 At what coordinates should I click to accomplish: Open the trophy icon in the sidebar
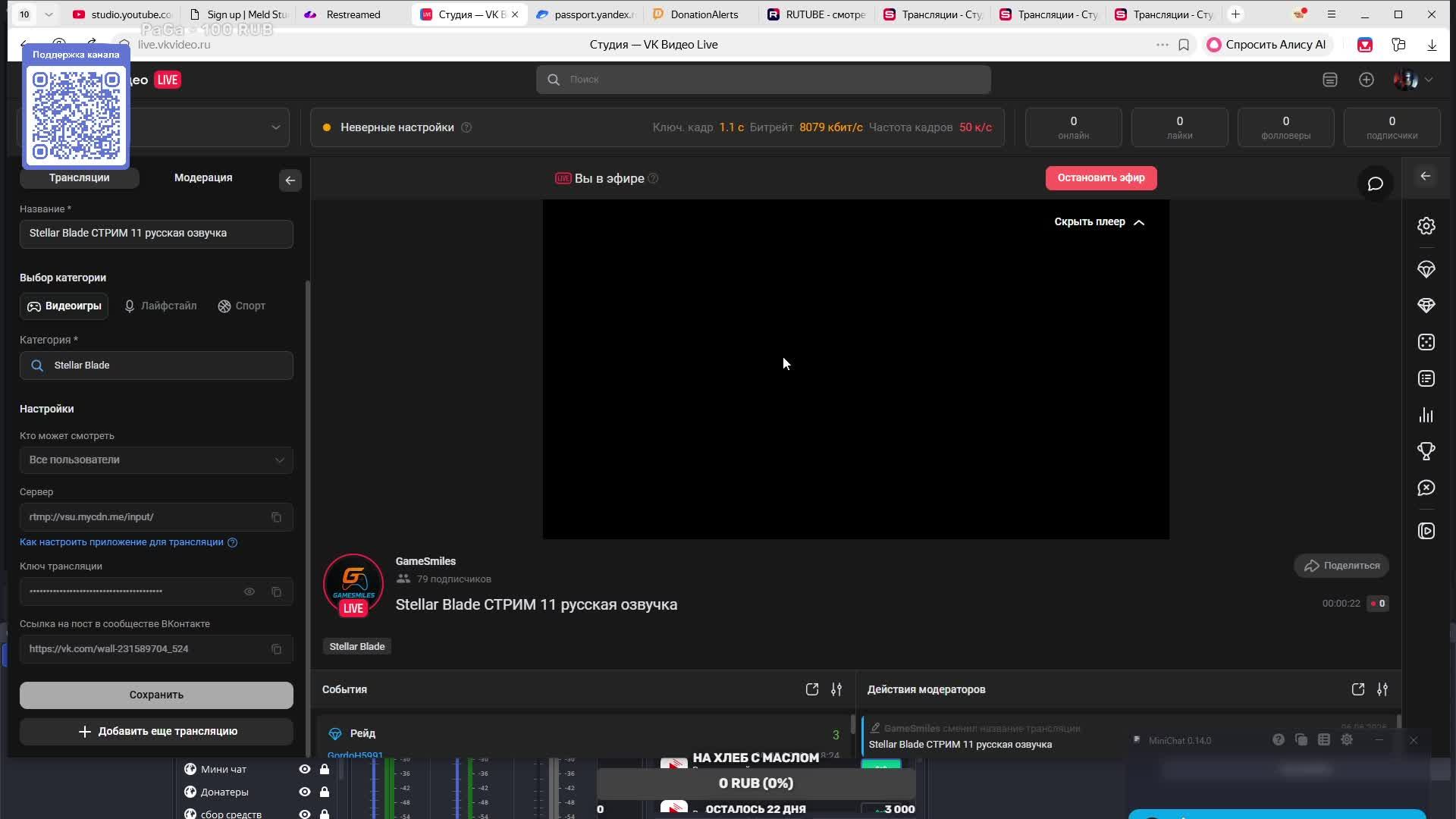pyautogui.click(x=1426, y=451)
